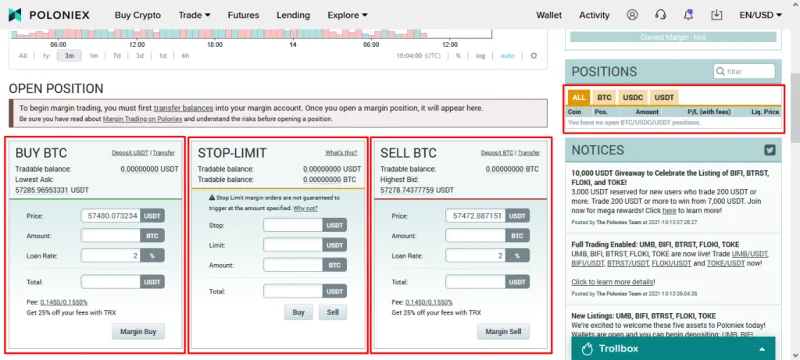This screenshot has height=360, width=800.
Task: Focus the Stop-Limit Stop field
Action: click(293, 225)
